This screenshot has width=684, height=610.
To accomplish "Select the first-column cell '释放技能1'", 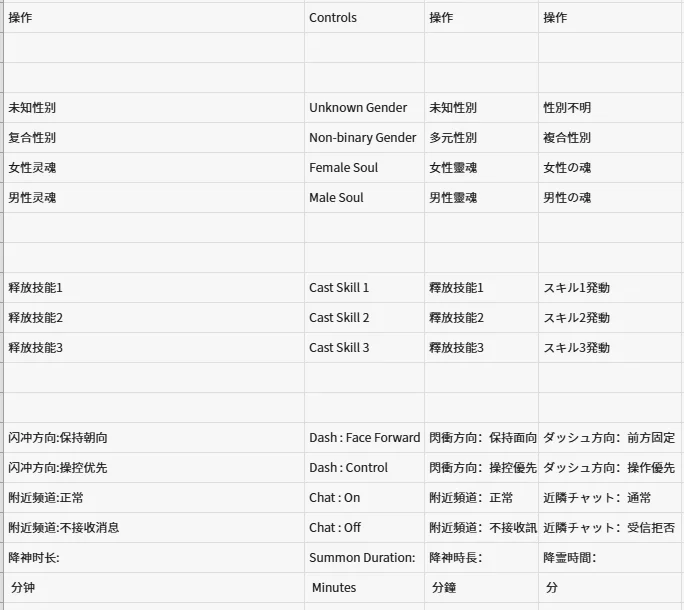I will 154,288.
